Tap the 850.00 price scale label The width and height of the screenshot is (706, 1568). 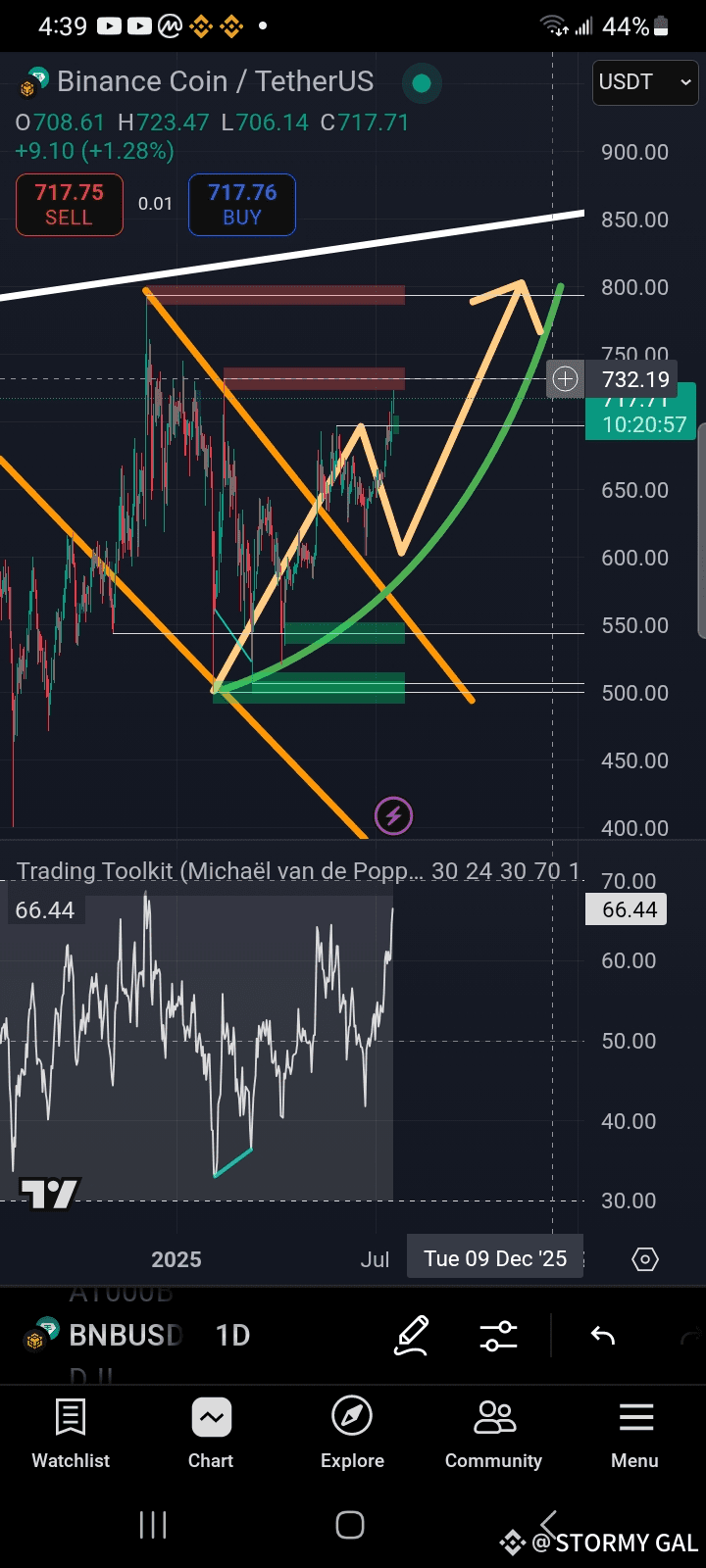pos(634,220)
